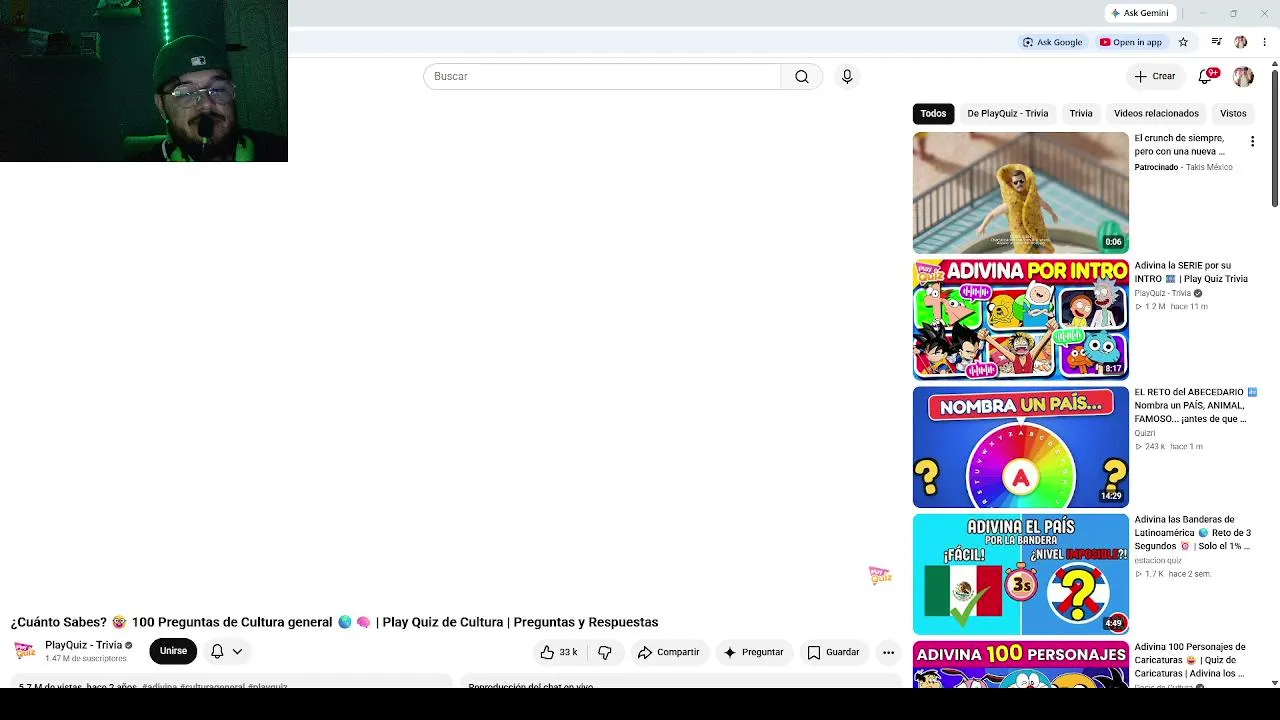Click the estacion quiz channel name
This screenshot has width=1280, height=720.
1158,560
